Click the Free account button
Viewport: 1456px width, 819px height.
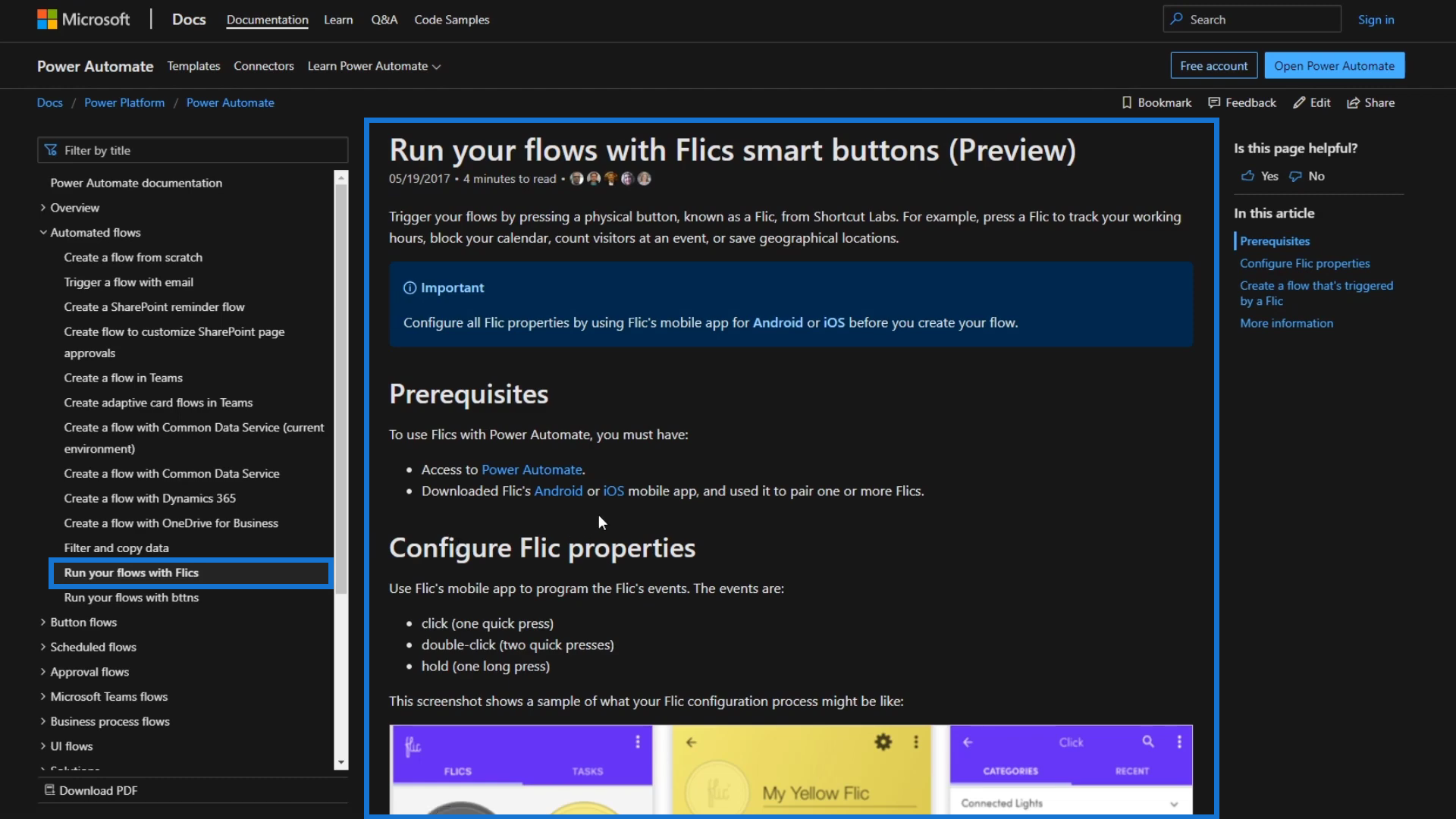[1214, 66]
